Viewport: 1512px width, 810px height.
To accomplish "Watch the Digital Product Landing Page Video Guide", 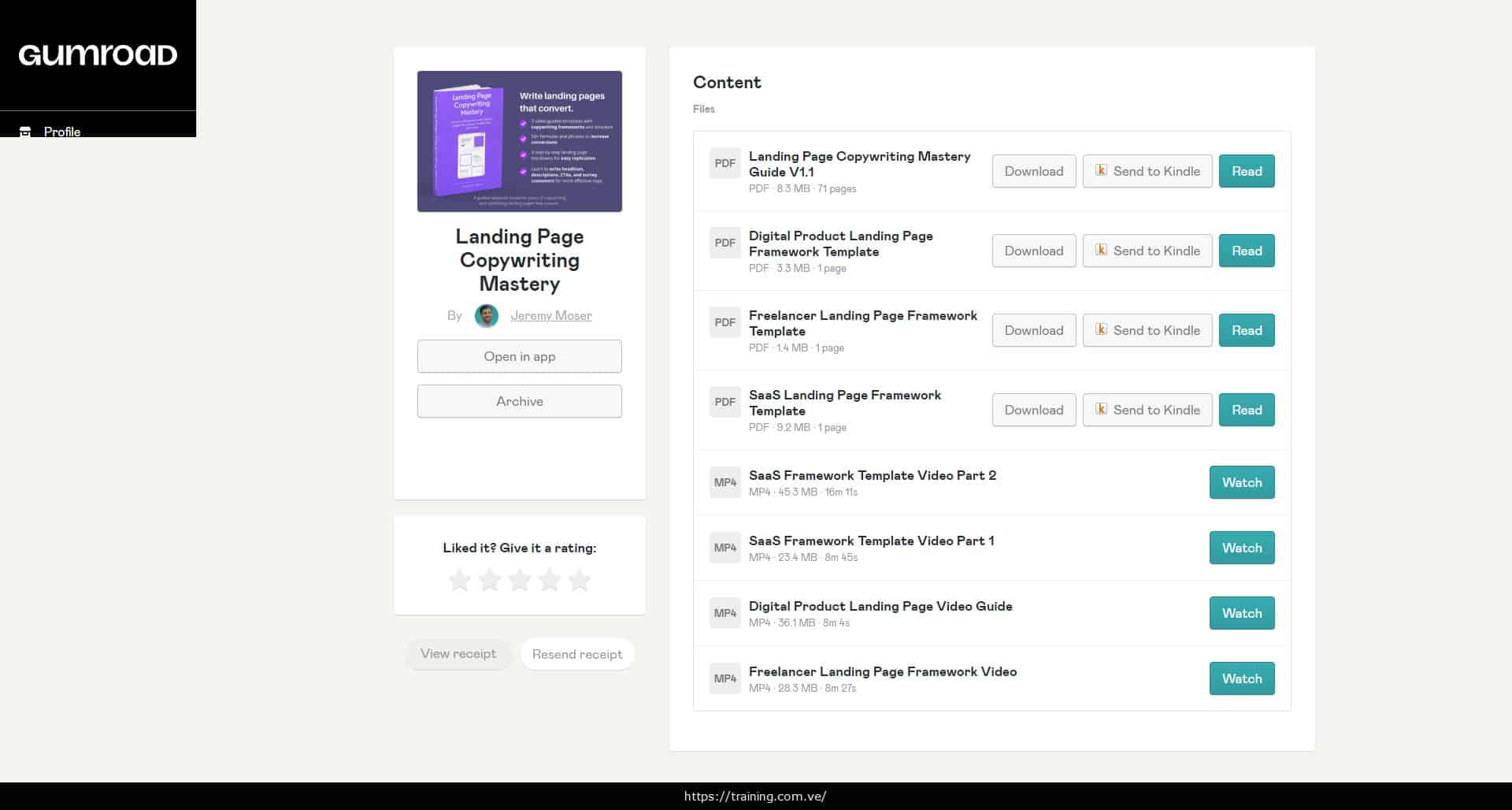I will (x=1242, y=613).
